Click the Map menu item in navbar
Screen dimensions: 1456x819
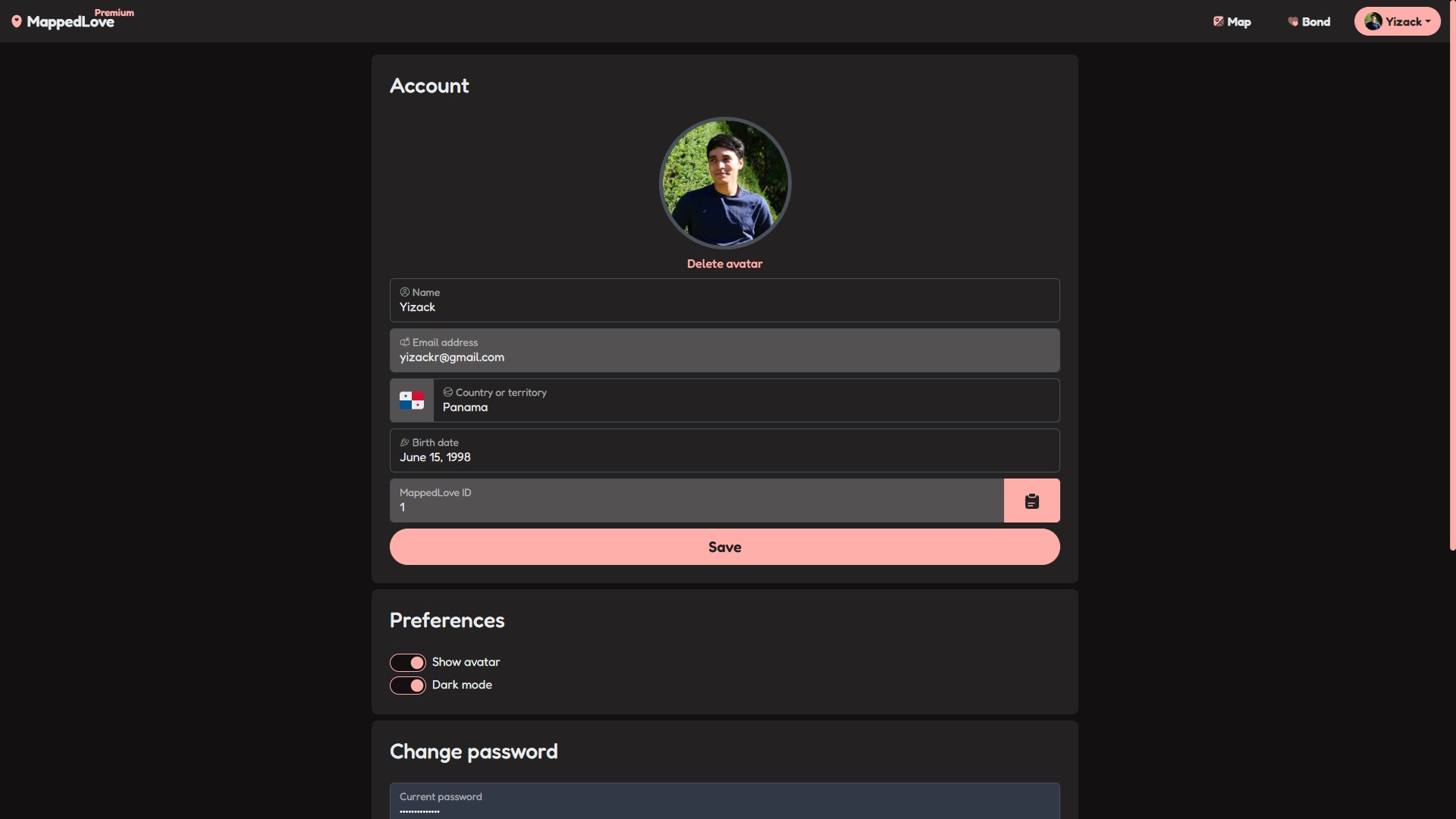pyautogui.click(x=1232, y=21)
